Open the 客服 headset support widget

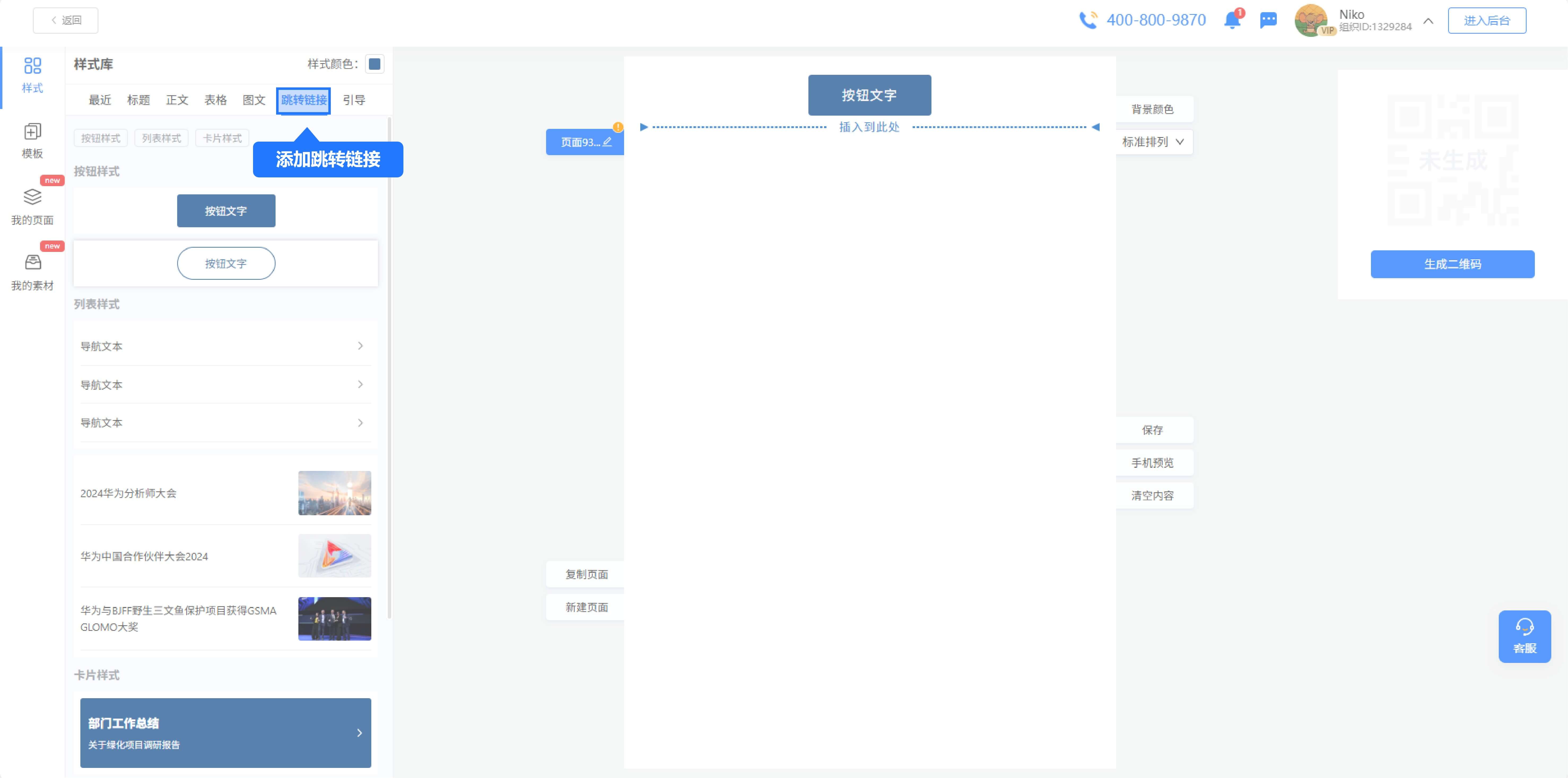pyautogui.click(x=1524, y=636)
